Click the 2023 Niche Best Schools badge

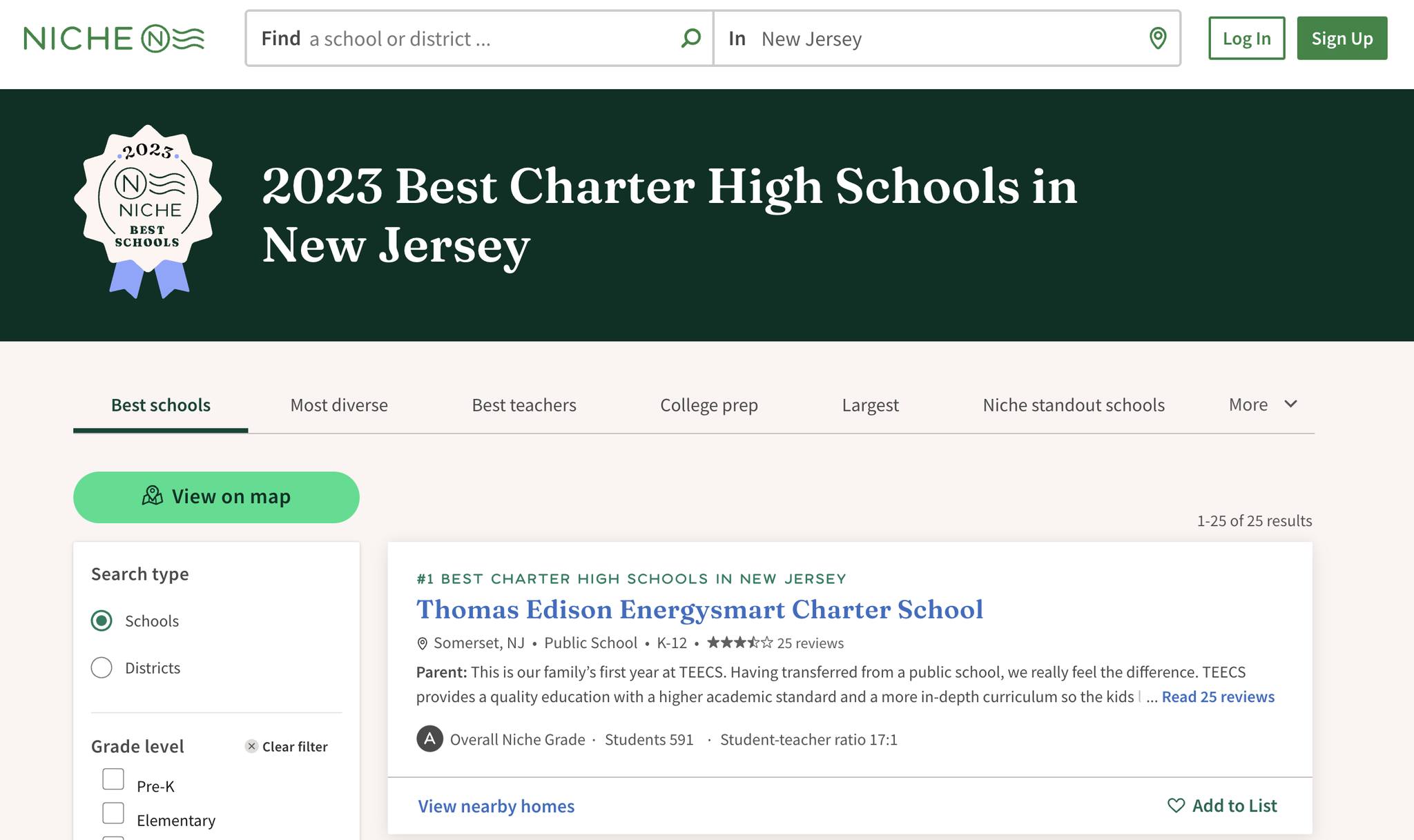[x=148, y=211]
